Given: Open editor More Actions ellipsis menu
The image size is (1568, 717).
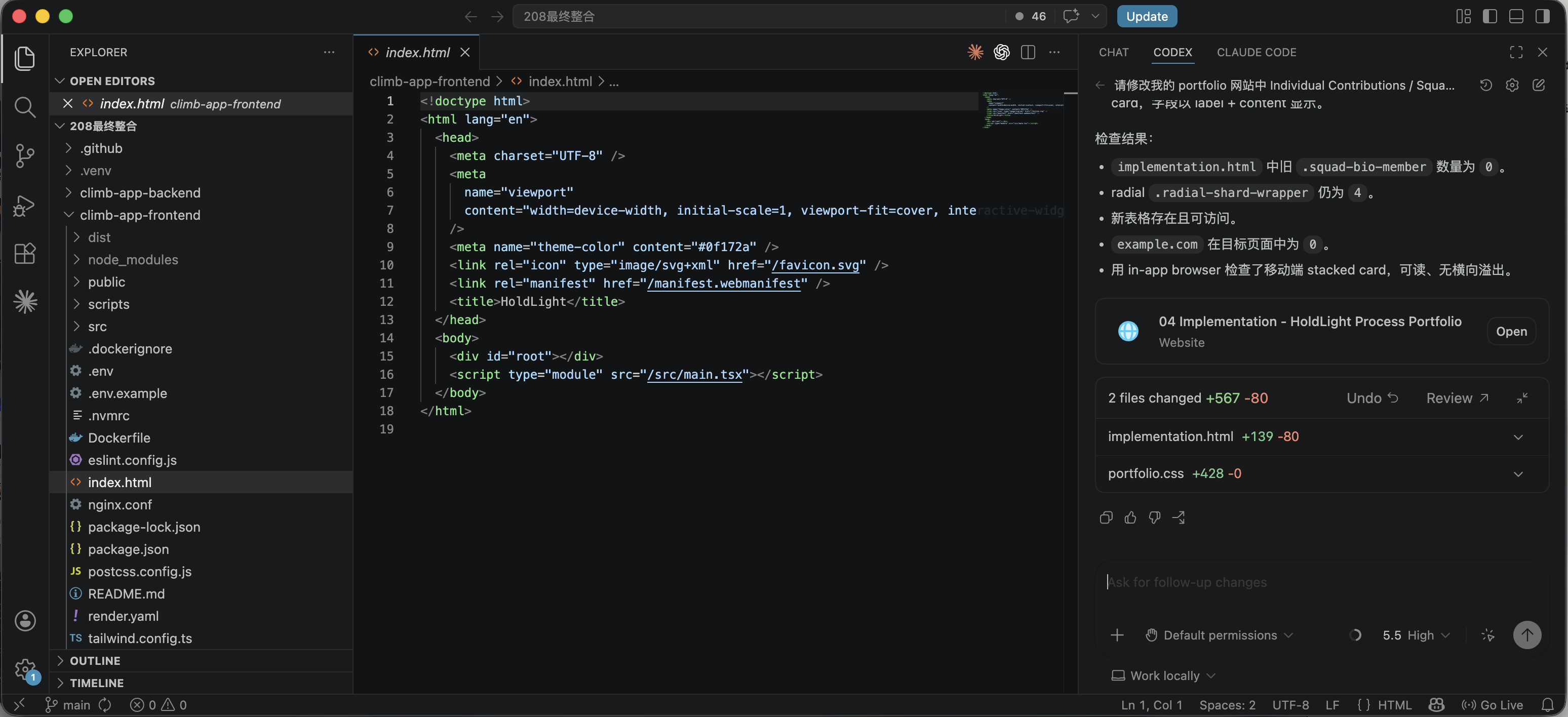Looking at the screenshot, I should pyautogui.click(x=1054, y=52).
